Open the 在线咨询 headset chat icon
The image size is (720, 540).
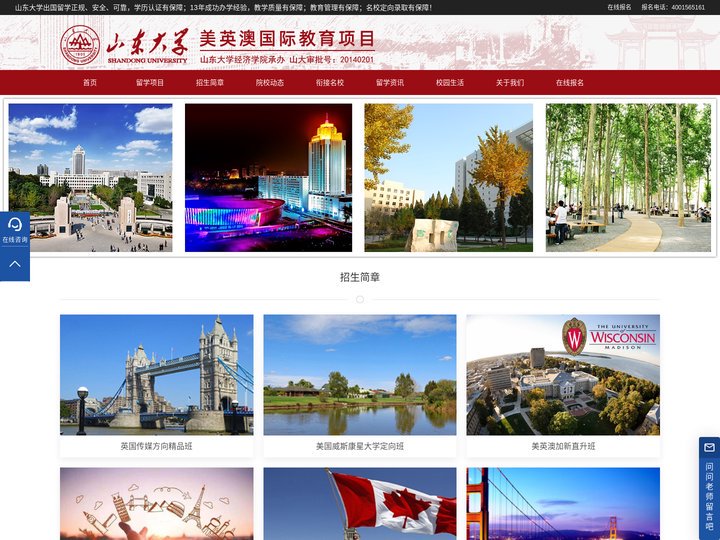coord(15,230)
